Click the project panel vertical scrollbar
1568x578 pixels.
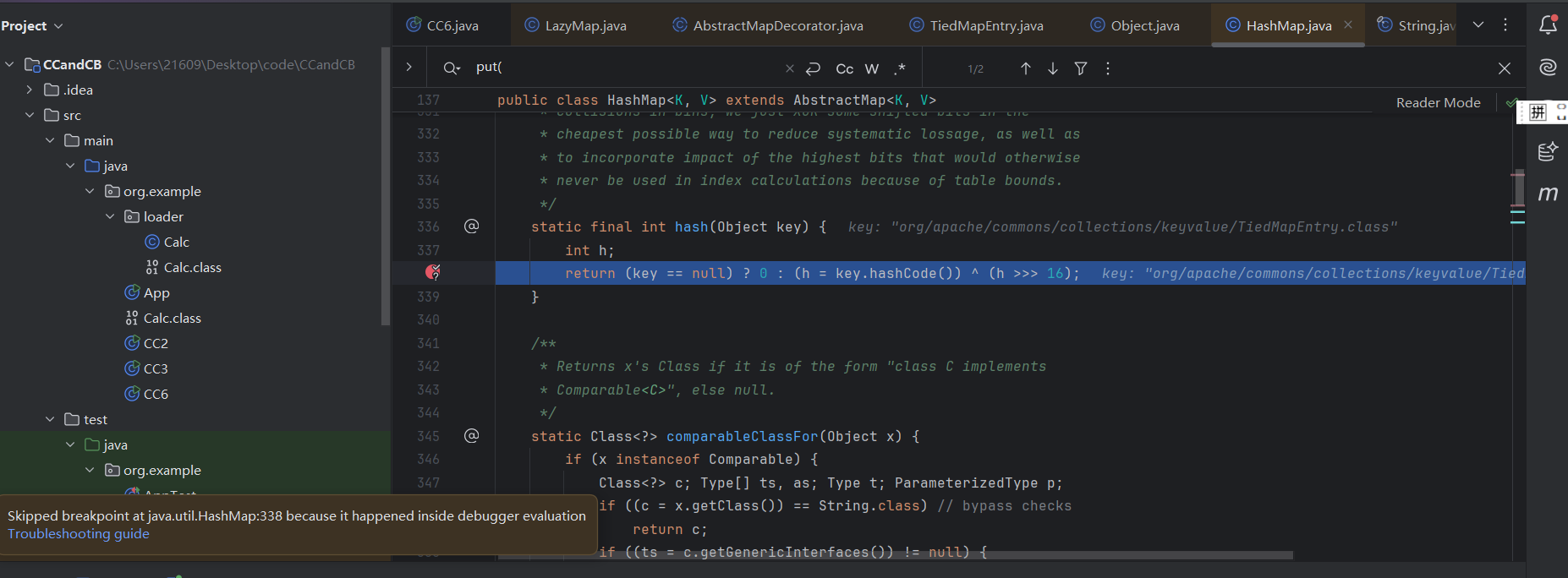pos(386,186)
